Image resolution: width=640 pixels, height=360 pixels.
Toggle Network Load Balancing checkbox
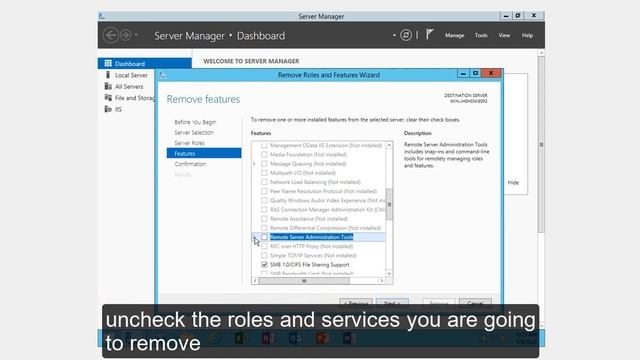click(x=264, y=182)
